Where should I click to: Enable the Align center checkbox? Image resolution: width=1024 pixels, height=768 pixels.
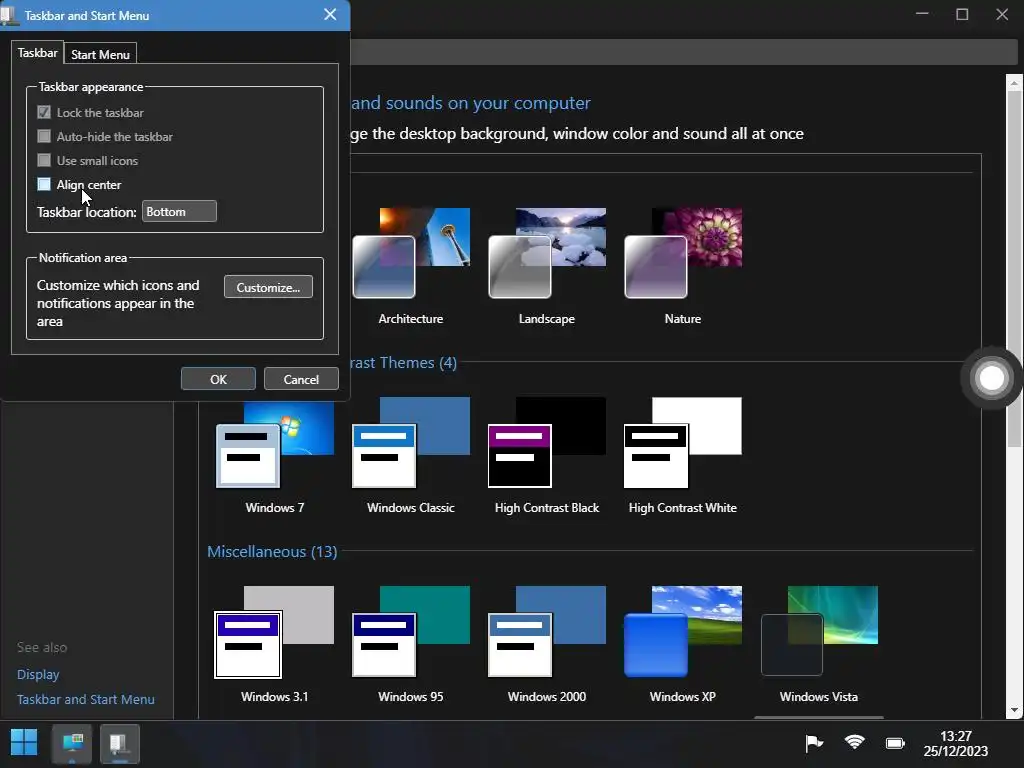[44, 184]
